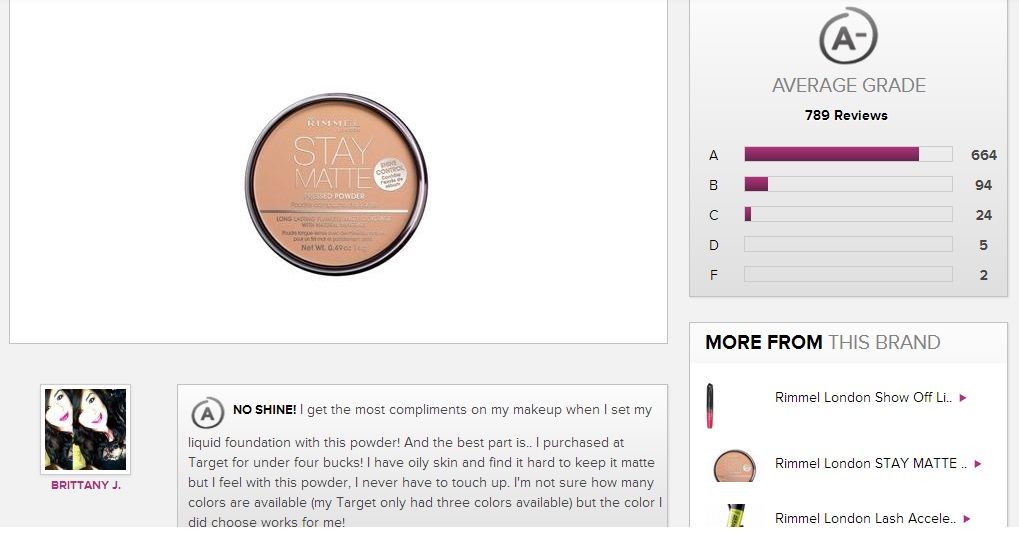This screenshot has height=536, width=1019.
Task: Click arrow next to Rimmel London Show Off
Action: click(963, 398)
